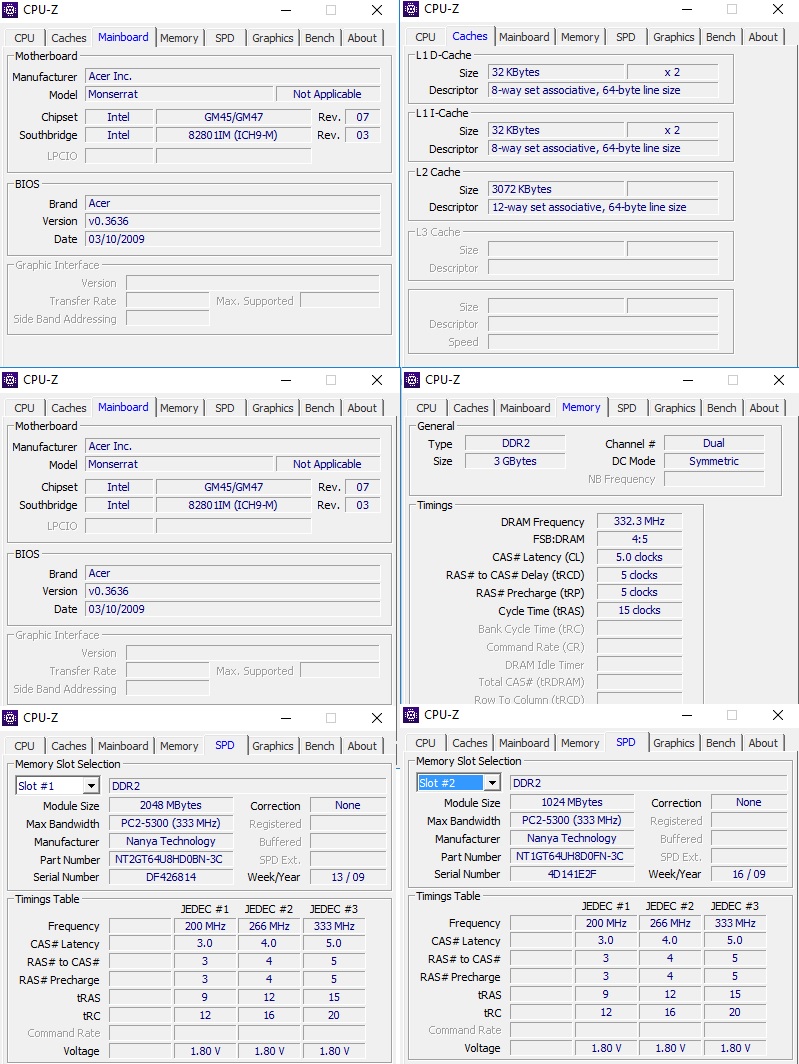Open Memory tab in the Slot #1 SPD window
This screenshot has height=1064, width=799.
179,746
